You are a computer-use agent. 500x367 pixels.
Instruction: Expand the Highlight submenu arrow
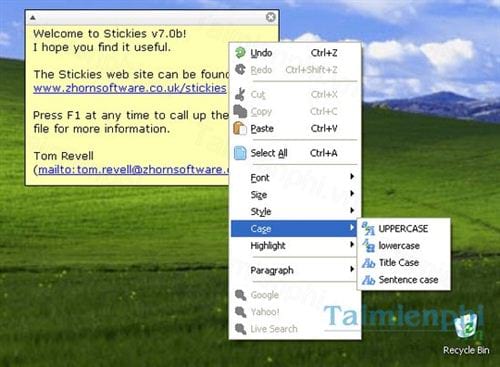pyautogui.click(x=352, y=244)
